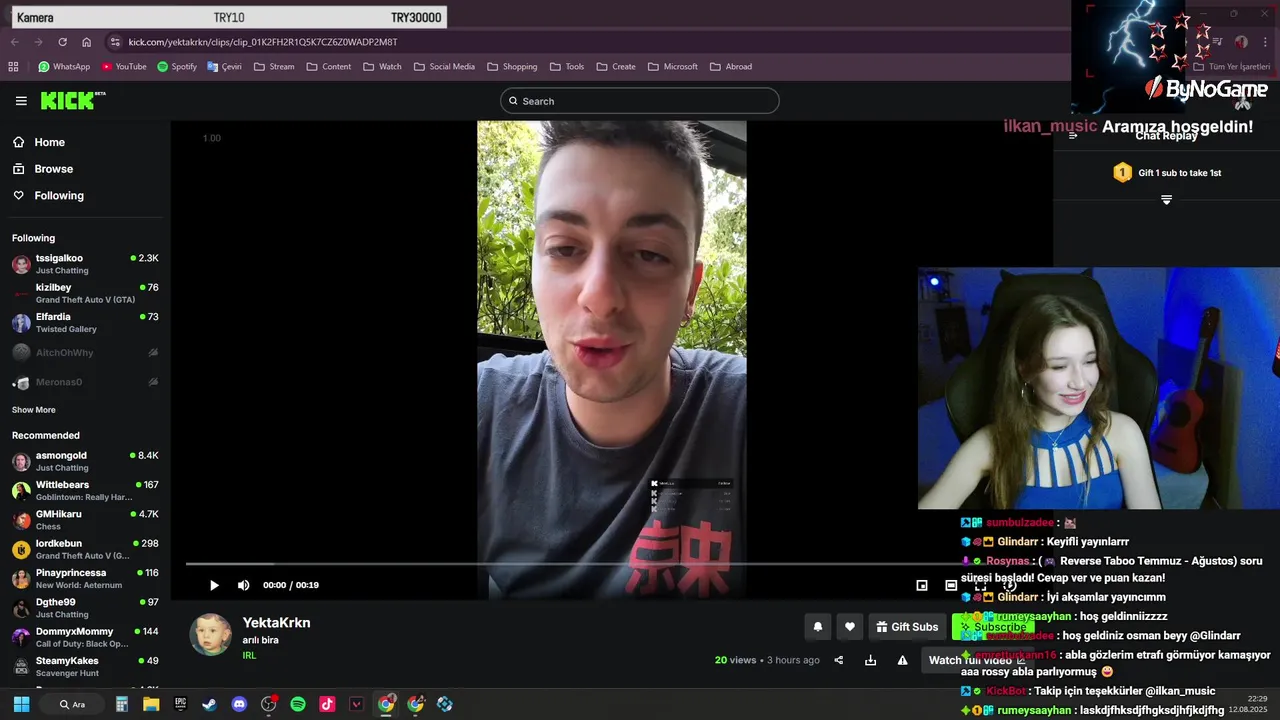
Task: Click the address bar URL
Action: (x=263, y=42)
